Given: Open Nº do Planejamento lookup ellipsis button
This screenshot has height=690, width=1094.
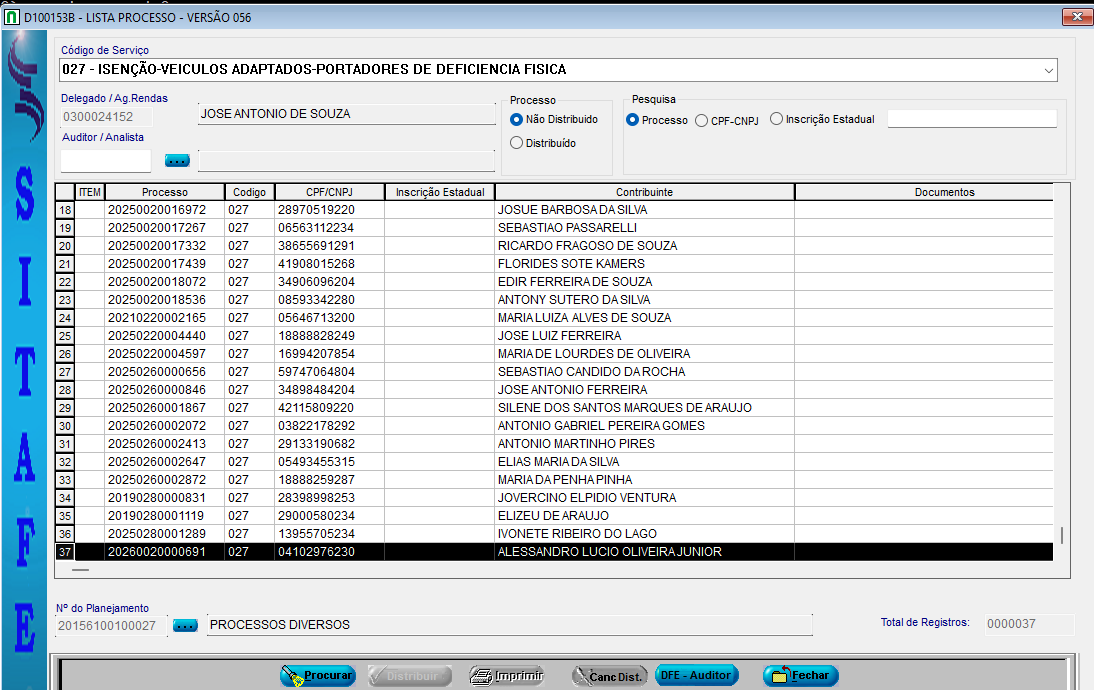Looking at the screenshot, I should [185, 625].
